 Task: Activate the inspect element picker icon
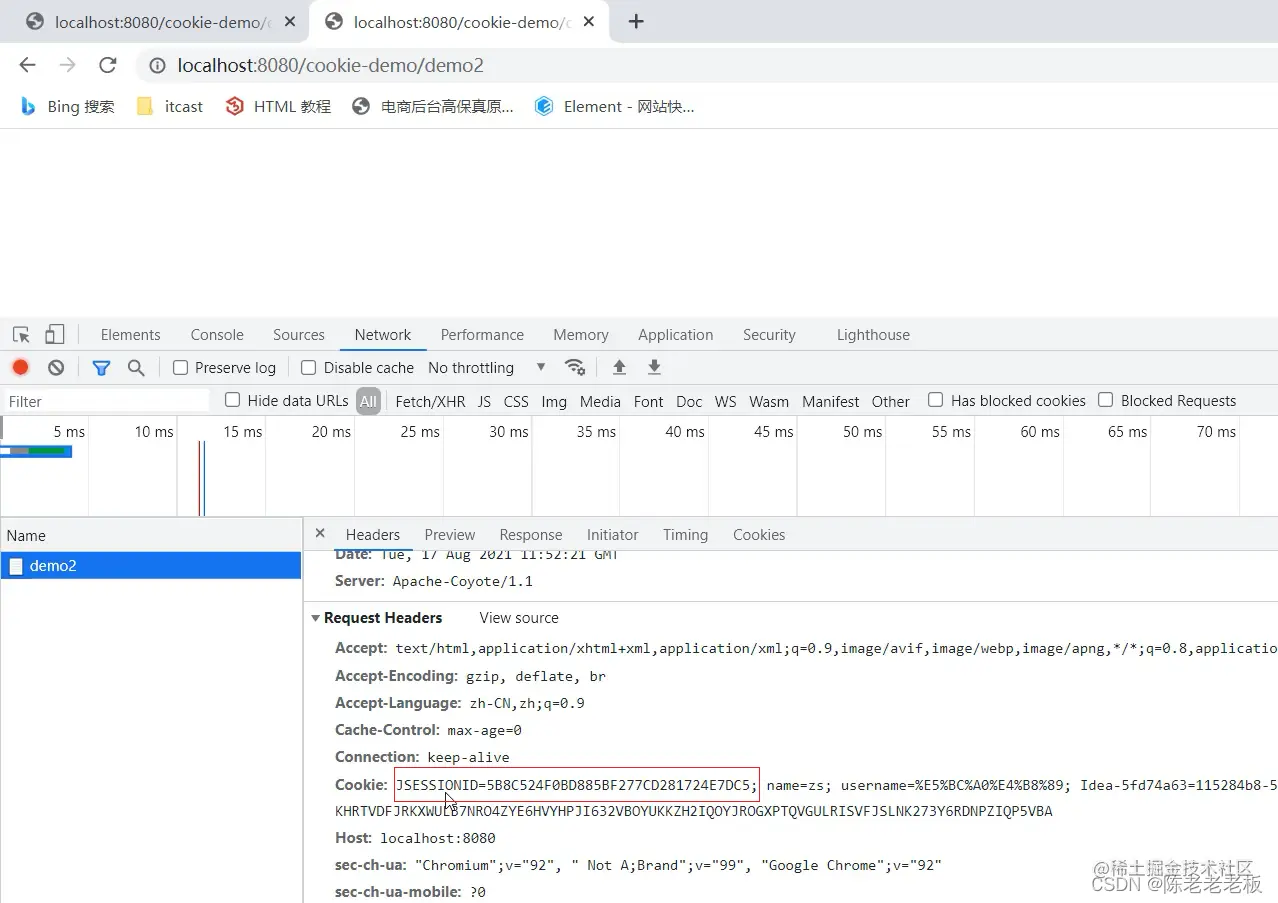pyautogui.click(x=21, y=335)
